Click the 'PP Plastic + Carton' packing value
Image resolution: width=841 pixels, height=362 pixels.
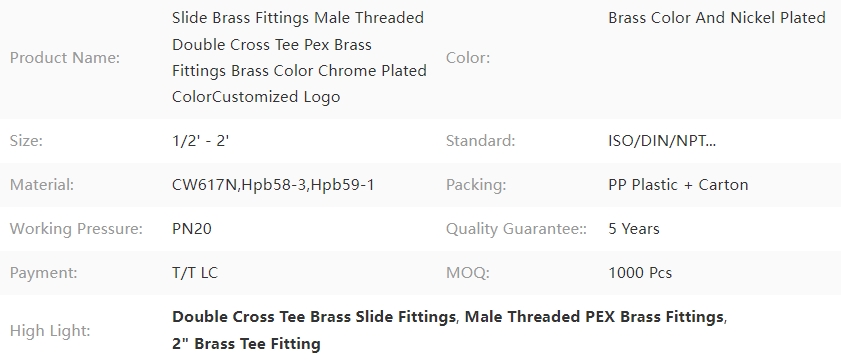pos(678,185)
